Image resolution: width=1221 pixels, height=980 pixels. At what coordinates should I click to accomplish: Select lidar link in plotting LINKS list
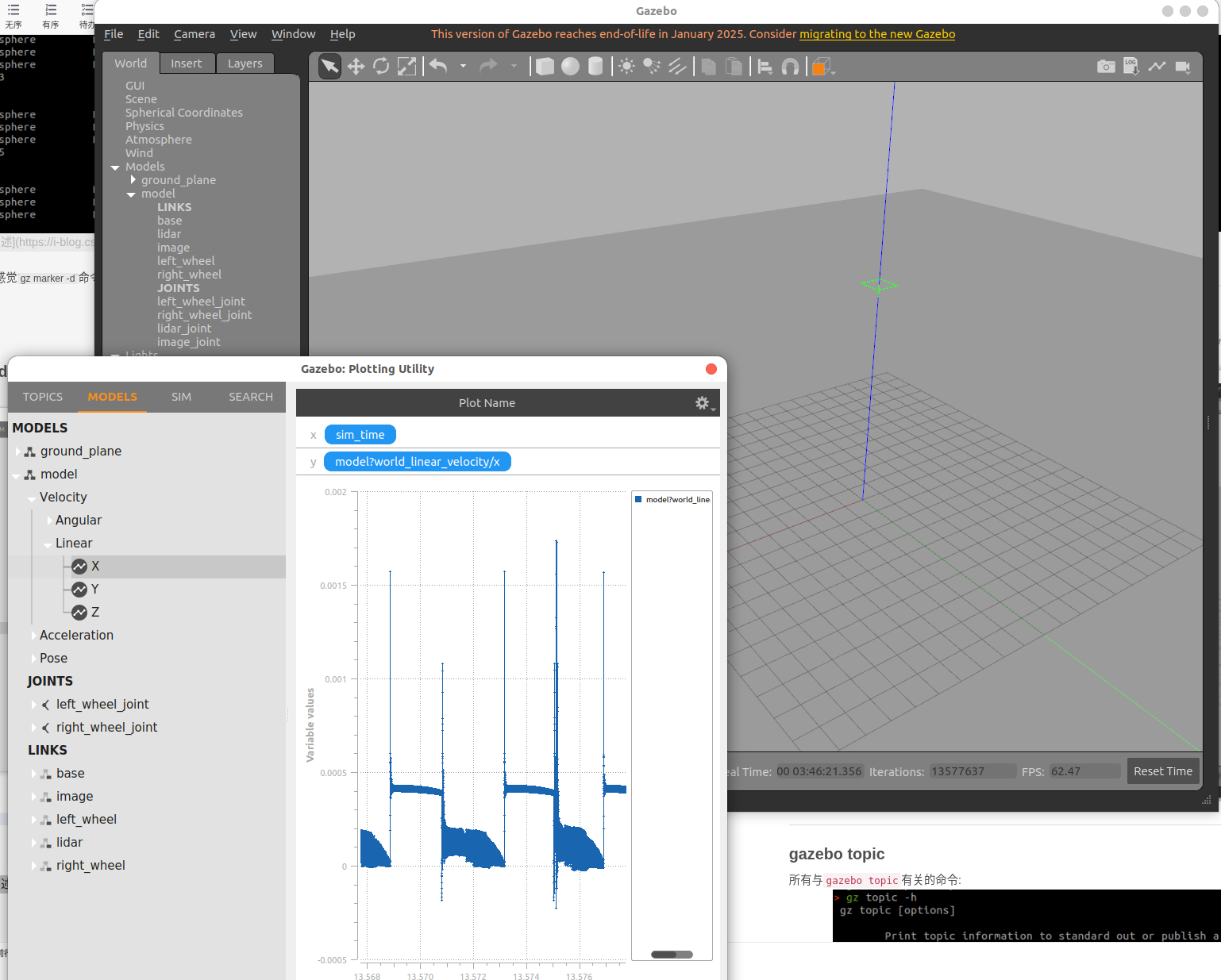(x=69, y=843)
